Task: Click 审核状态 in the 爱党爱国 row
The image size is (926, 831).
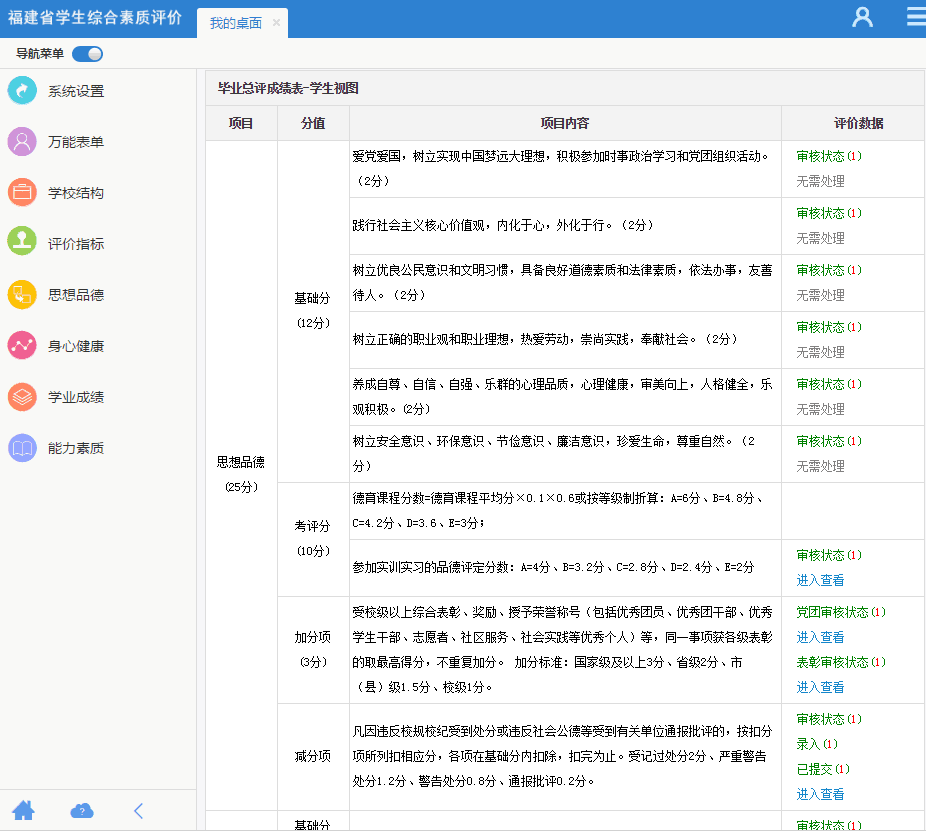Action: (x=829, y=156)
